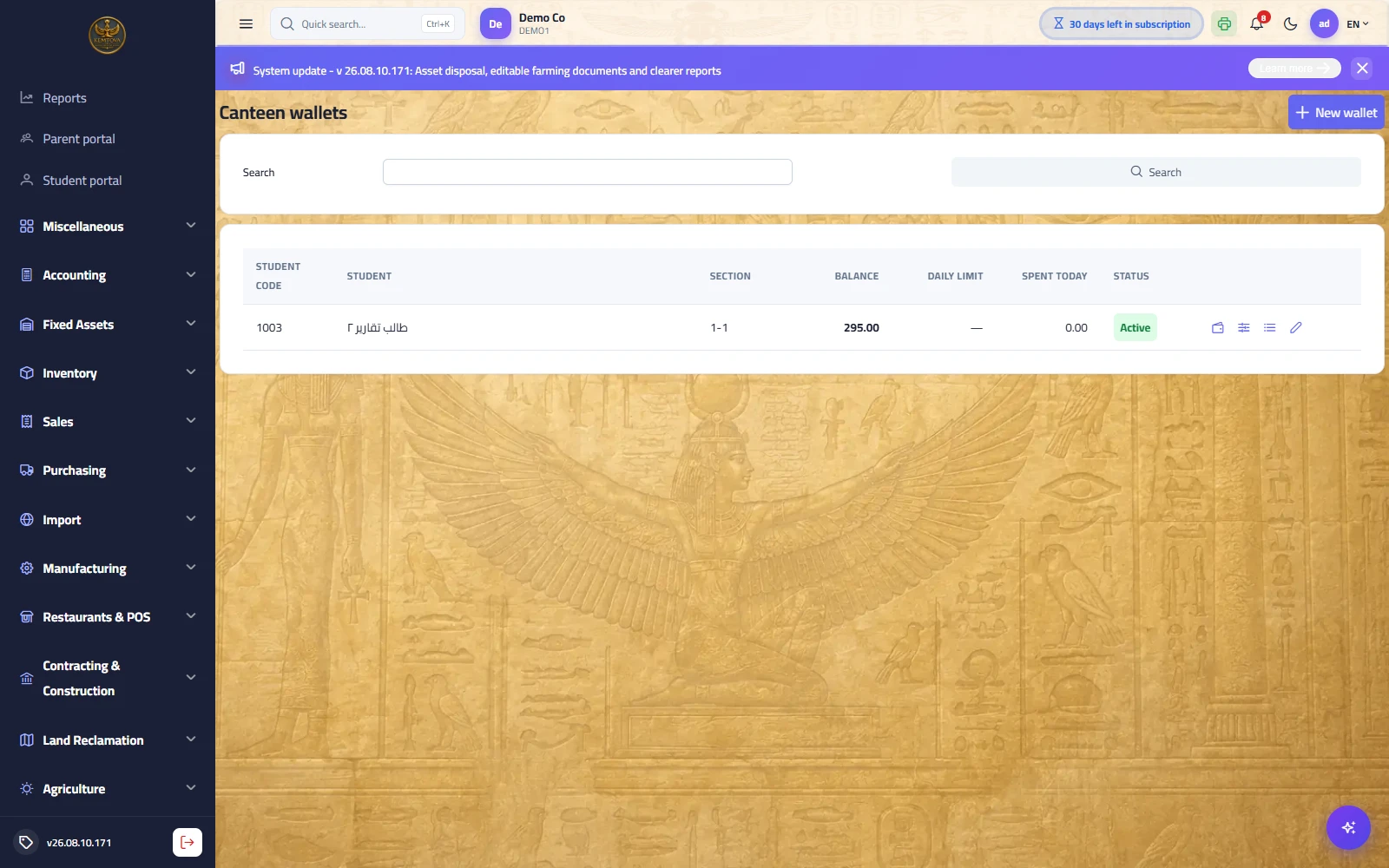Click the Import globe icon
This screenshot has height=868, width=1389.
pos(27,520)
